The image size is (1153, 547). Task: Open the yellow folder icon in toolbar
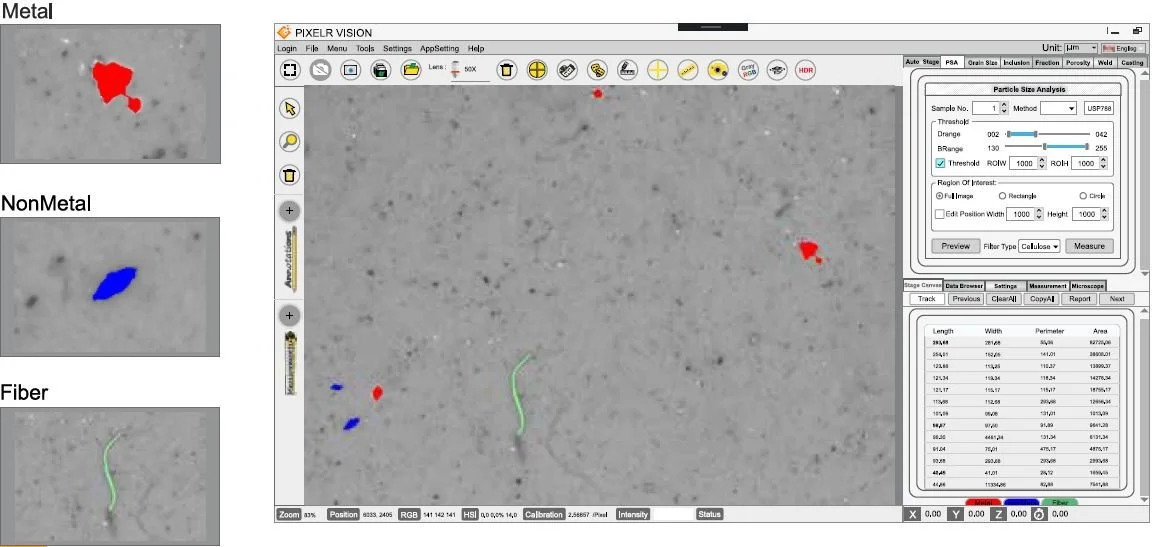click(411, 70)
